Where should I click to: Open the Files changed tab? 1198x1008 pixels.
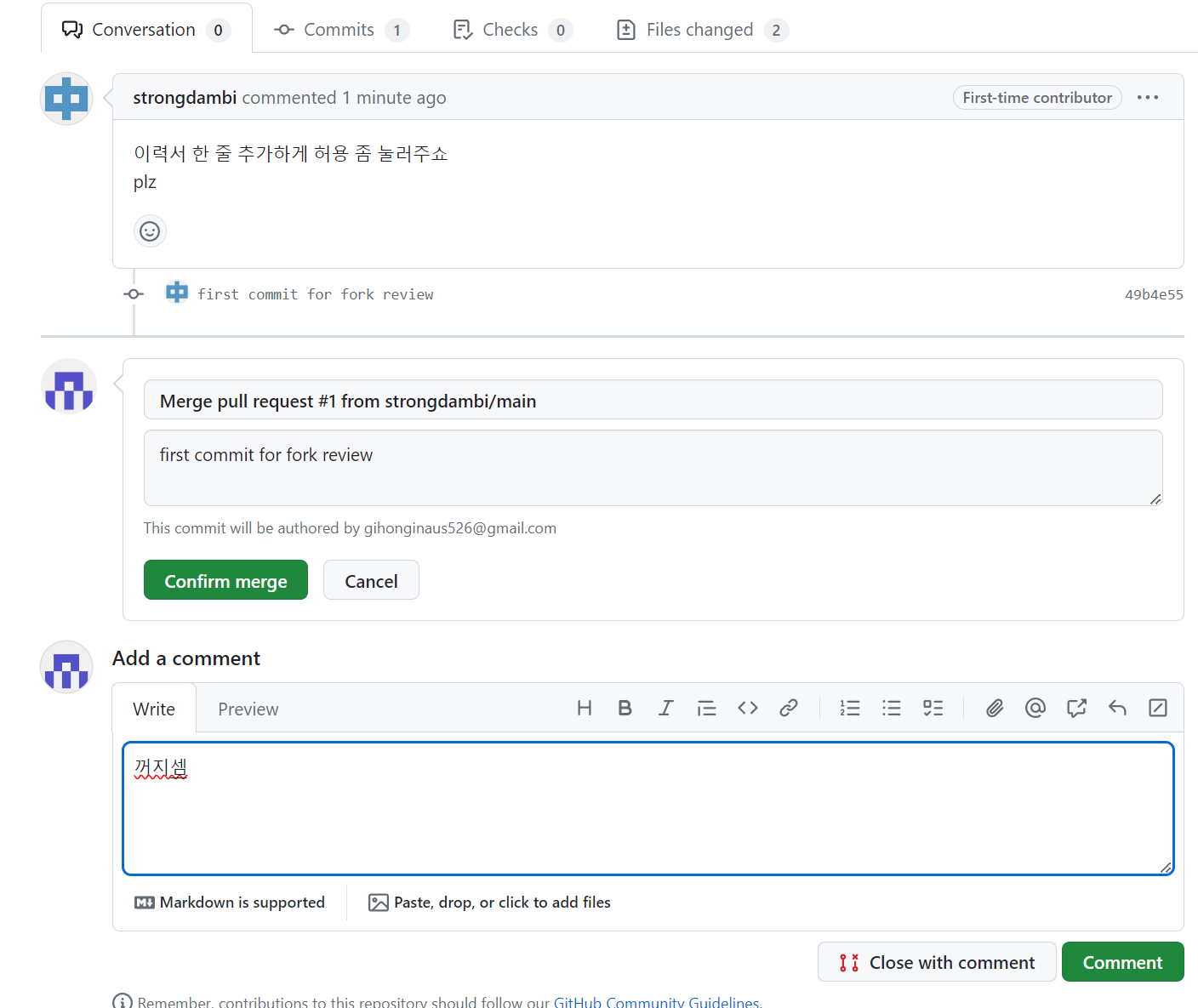[702, 30]
